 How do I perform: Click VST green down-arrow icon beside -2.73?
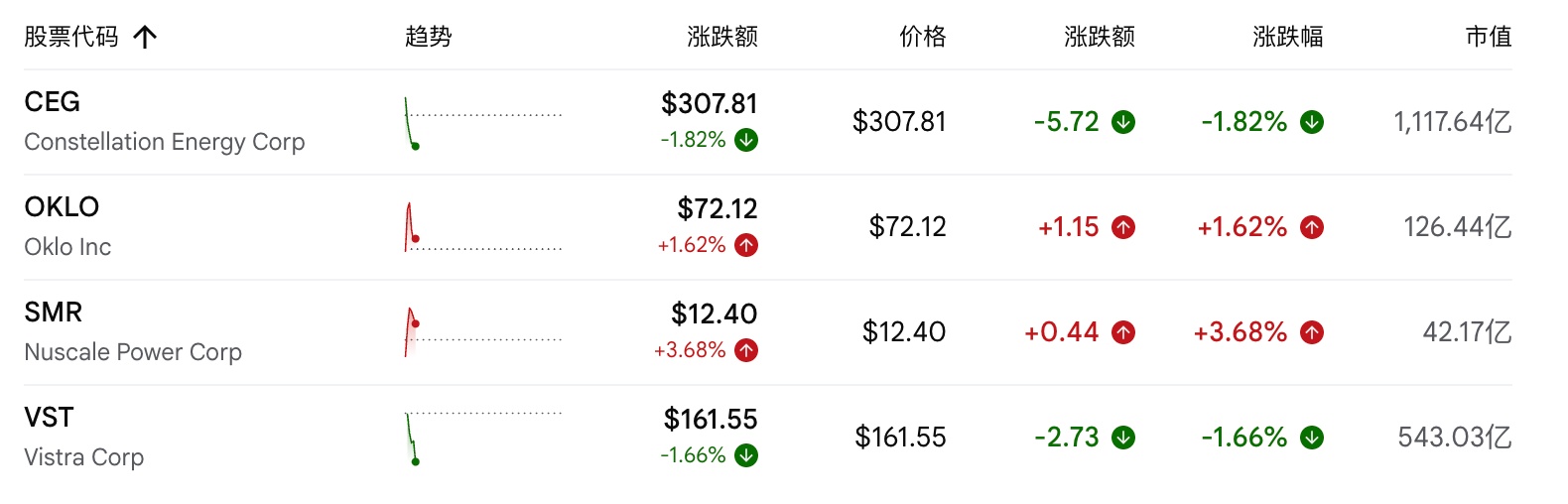click(x=1123, y=438)
